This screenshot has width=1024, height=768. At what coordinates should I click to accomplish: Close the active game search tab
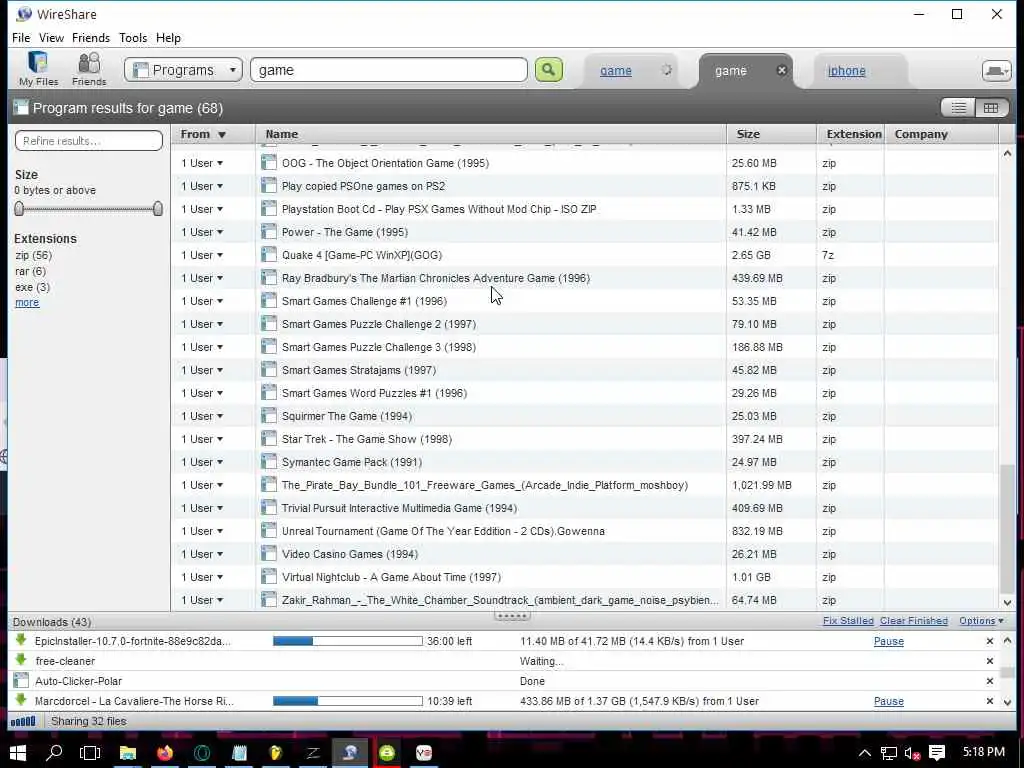(781, 71)
